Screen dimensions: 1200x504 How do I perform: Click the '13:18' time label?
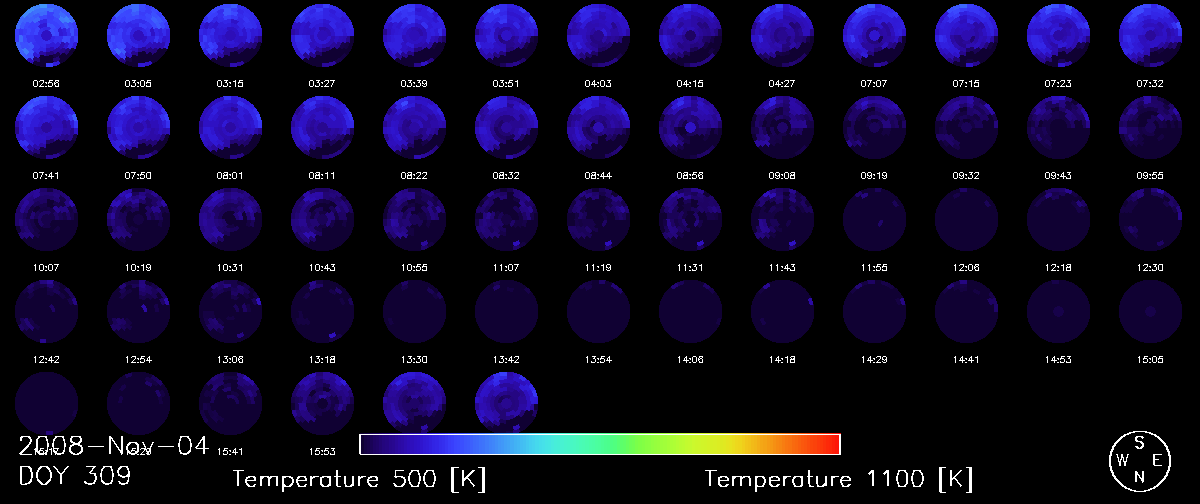(322, 360)
